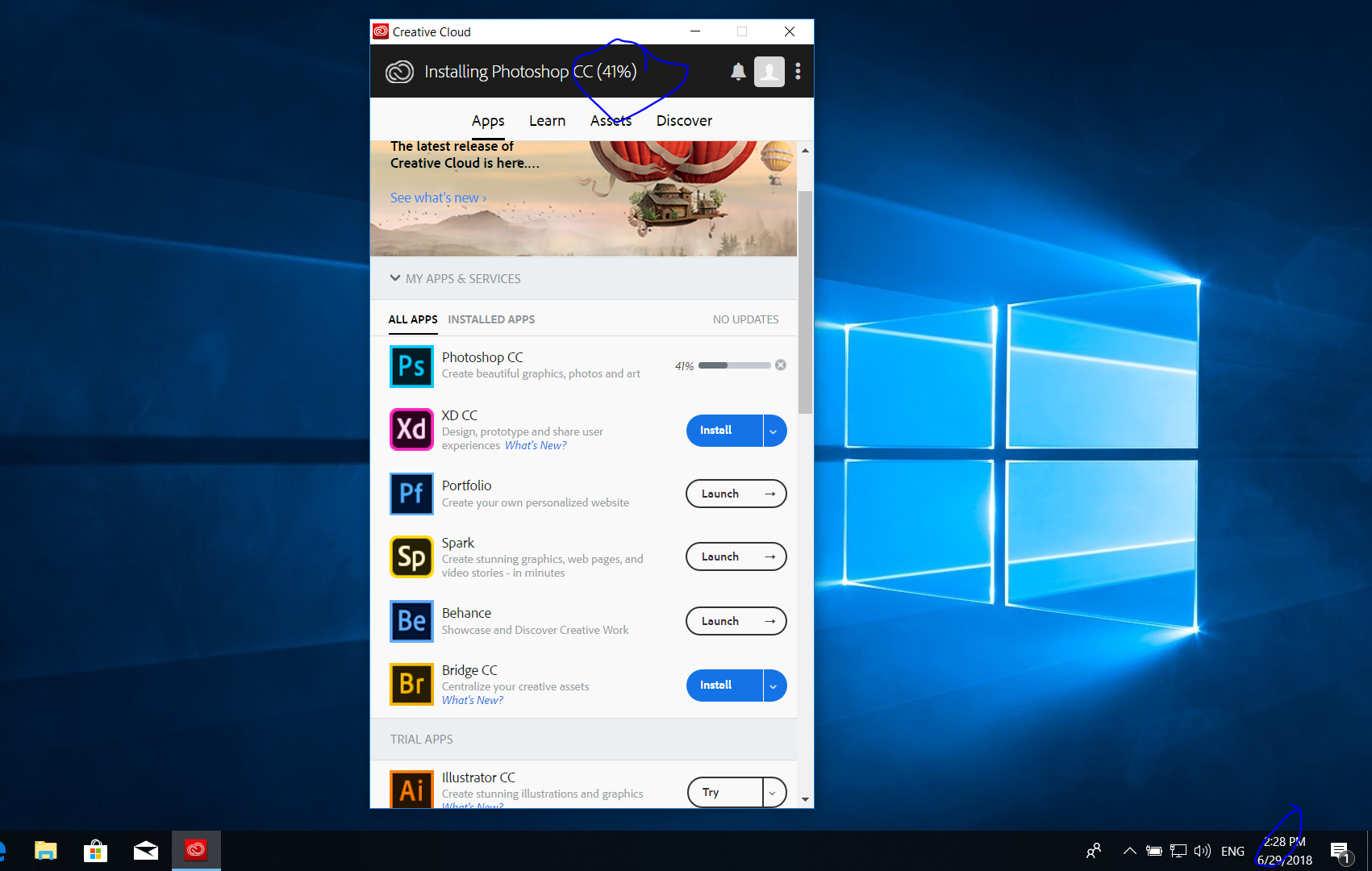Minimize the Creative Cloud window
1372x871 pixels.
(x=696, y=31)
